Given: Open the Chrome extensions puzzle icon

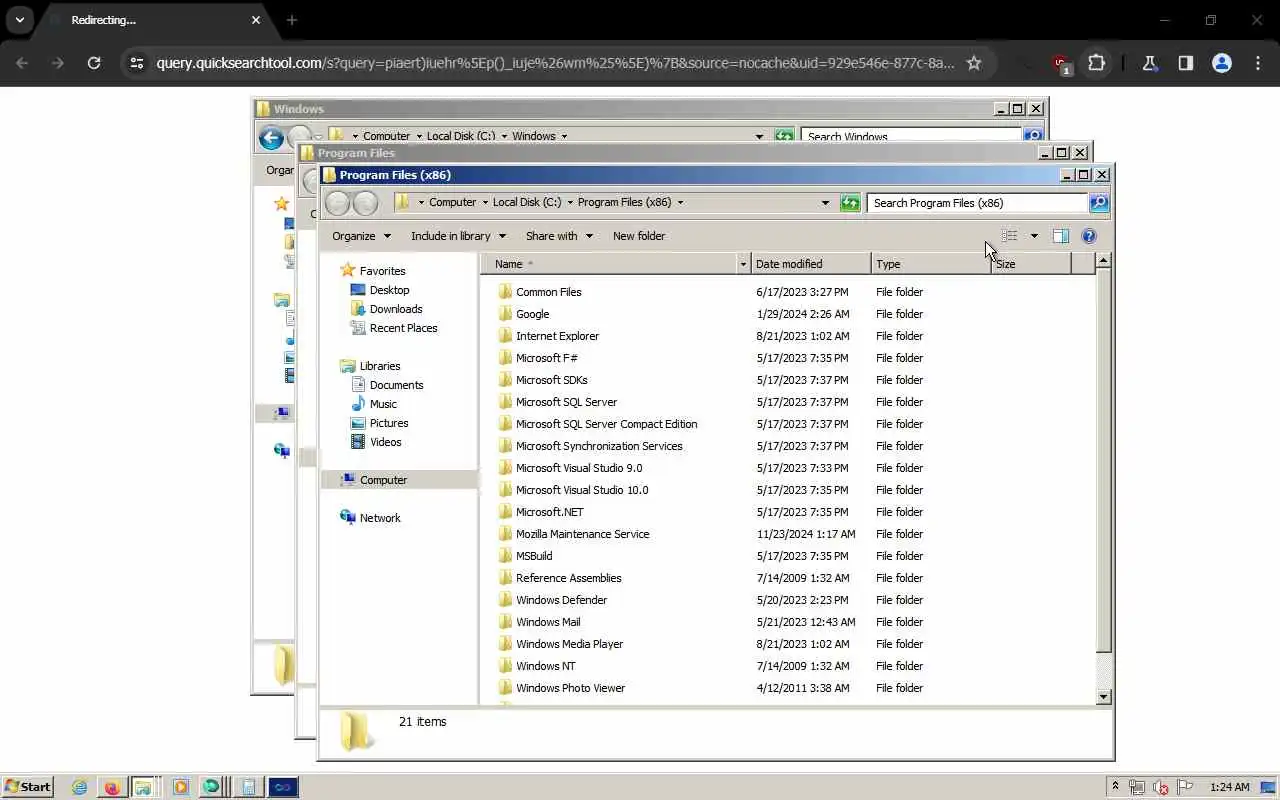Looking at the screenshot, I should [x=1096, y=63].
